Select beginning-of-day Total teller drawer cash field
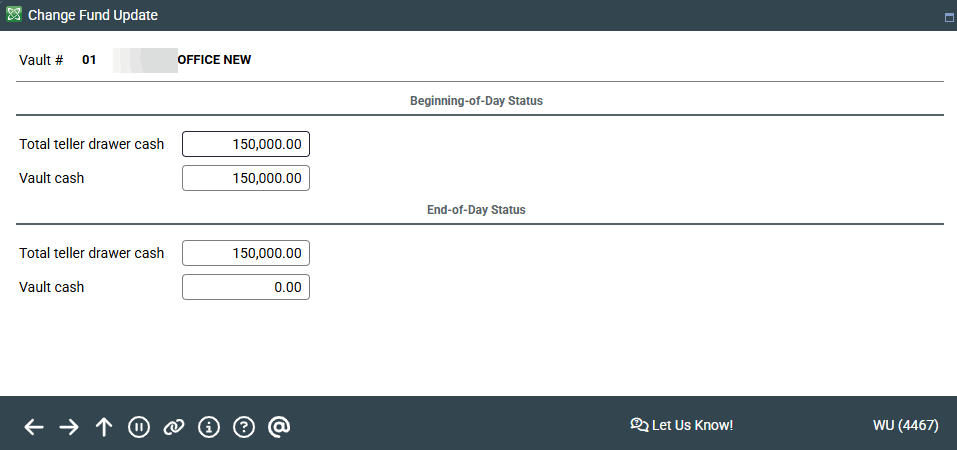This screenshot has height=450, width=957. (x=246, y=144)
